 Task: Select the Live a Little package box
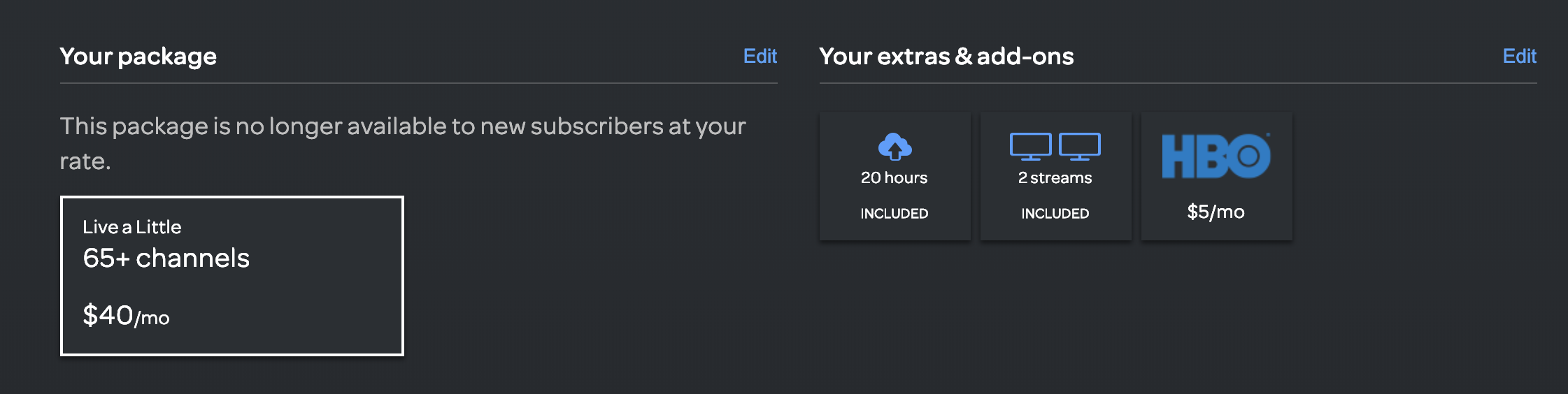(x=232, y=276)
